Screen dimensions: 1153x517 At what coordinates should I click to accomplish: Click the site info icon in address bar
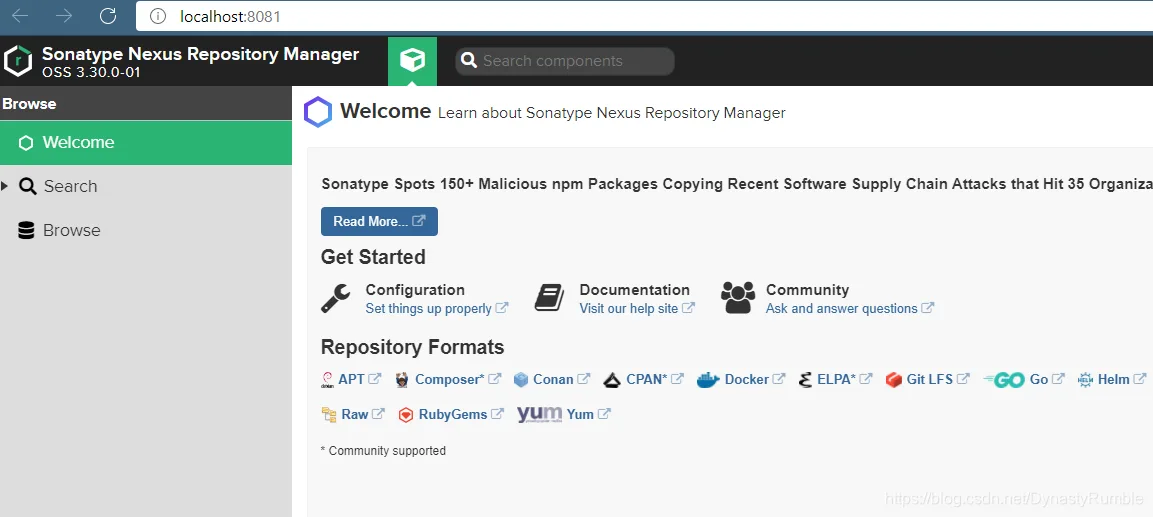click(157, 16)
